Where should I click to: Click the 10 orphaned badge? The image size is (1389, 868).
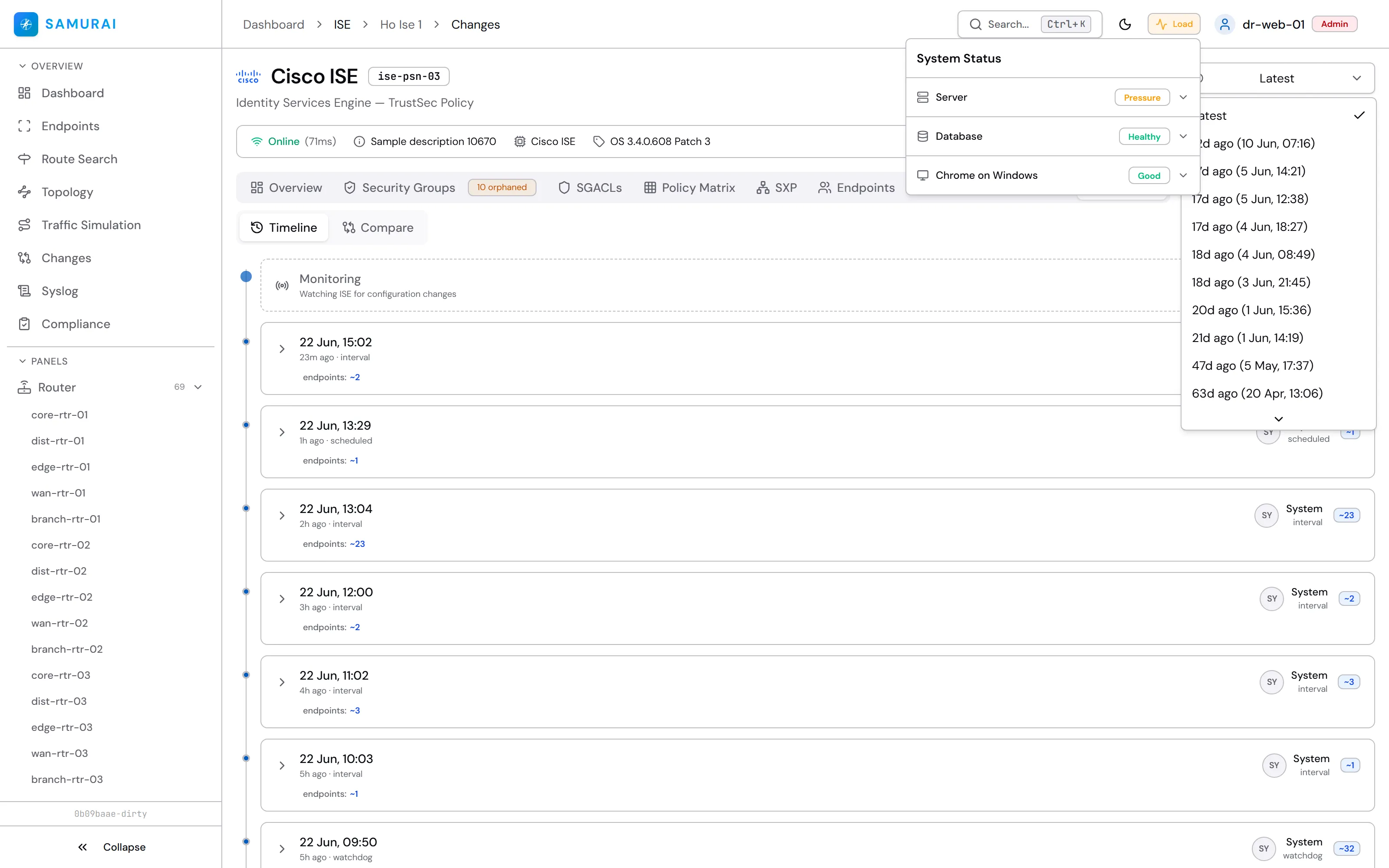pos(502,187)
